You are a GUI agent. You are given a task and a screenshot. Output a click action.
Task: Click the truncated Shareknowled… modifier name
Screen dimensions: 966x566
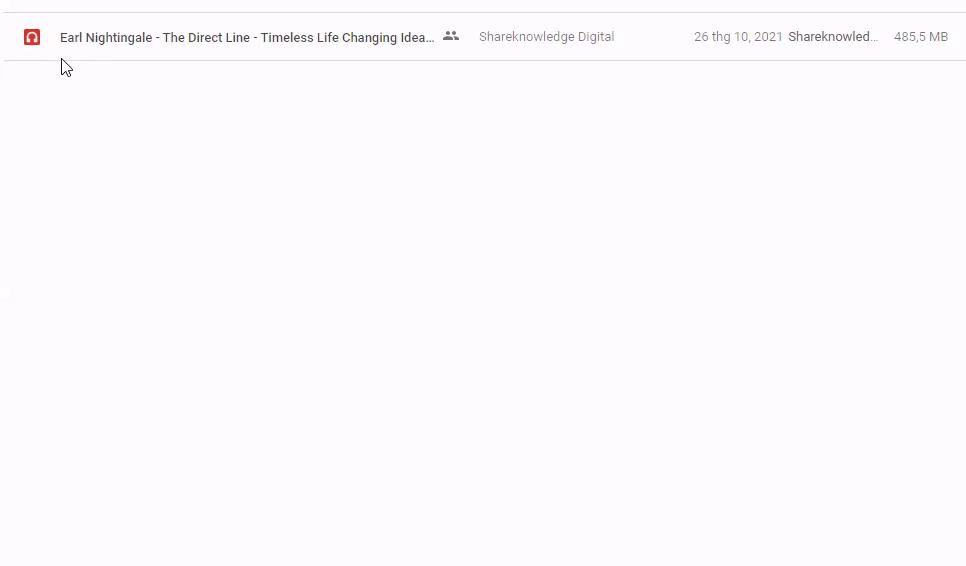tap(832, 37)
